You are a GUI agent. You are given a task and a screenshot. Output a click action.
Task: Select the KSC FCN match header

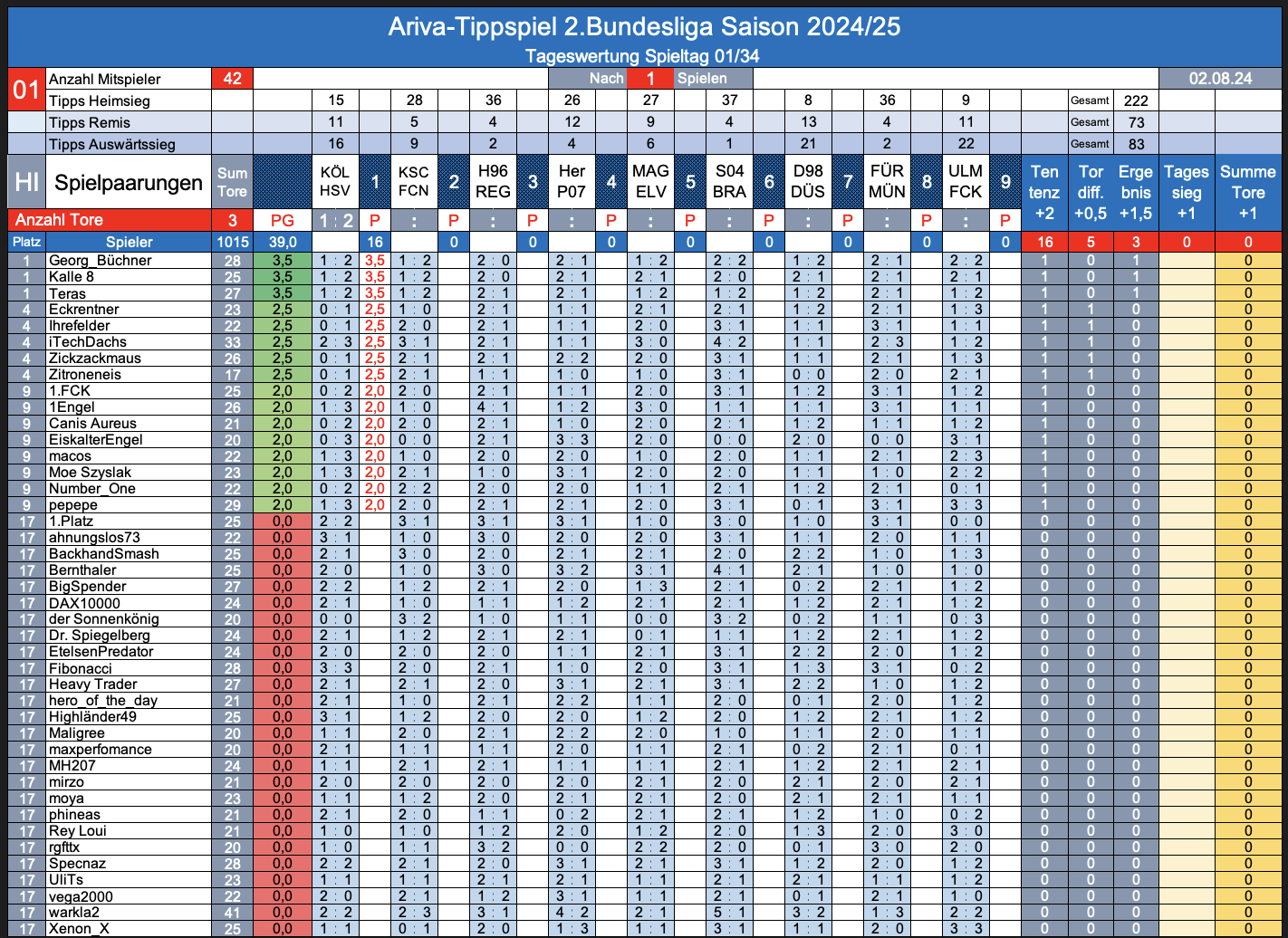coord(414,182)
